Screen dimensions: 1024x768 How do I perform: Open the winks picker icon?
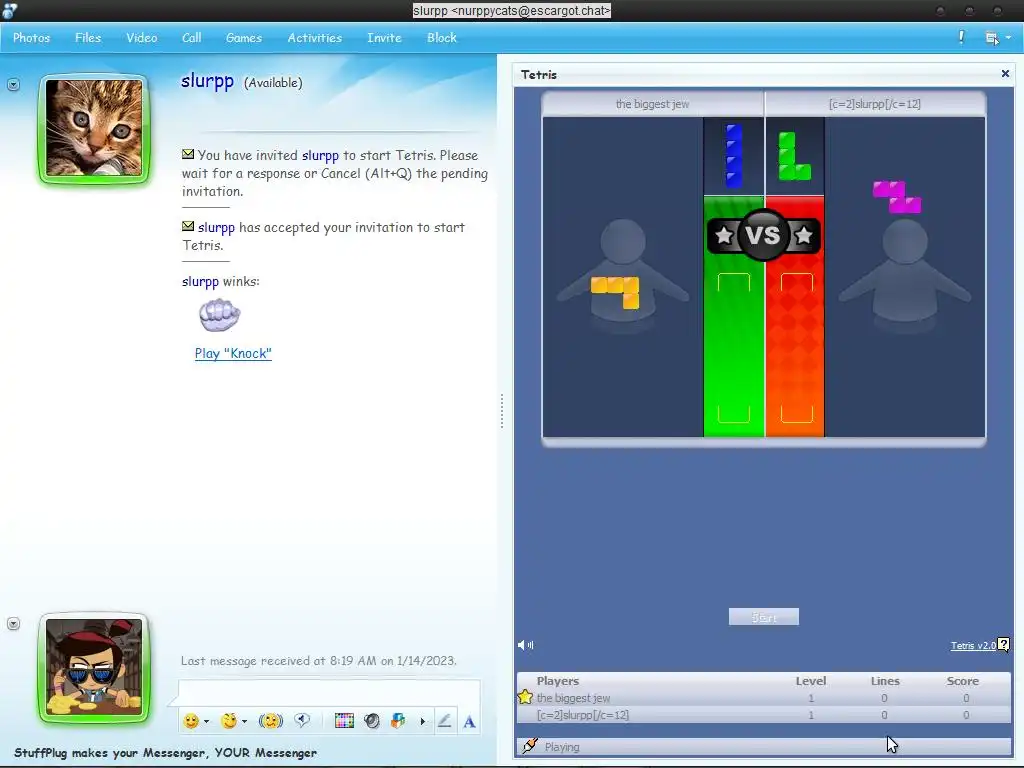[229, 721]
